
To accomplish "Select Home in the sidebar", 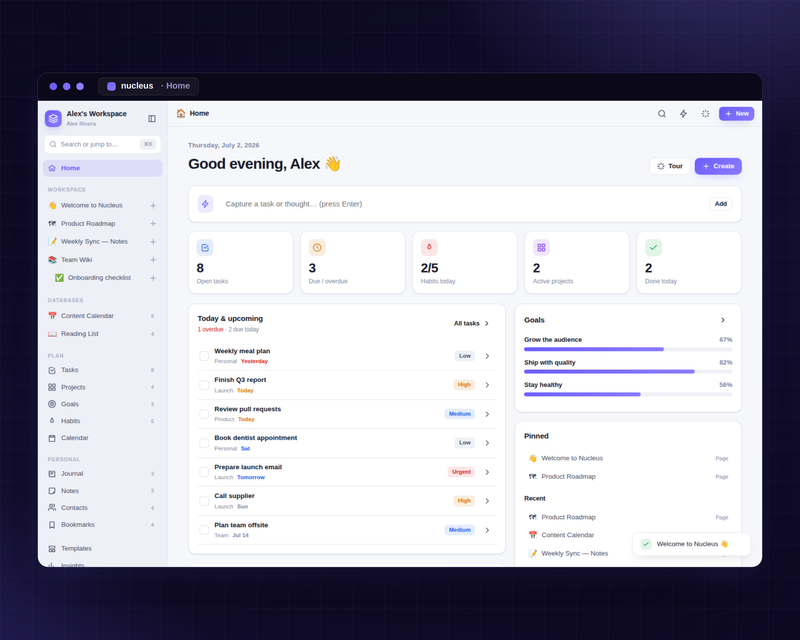I will 103,168.
